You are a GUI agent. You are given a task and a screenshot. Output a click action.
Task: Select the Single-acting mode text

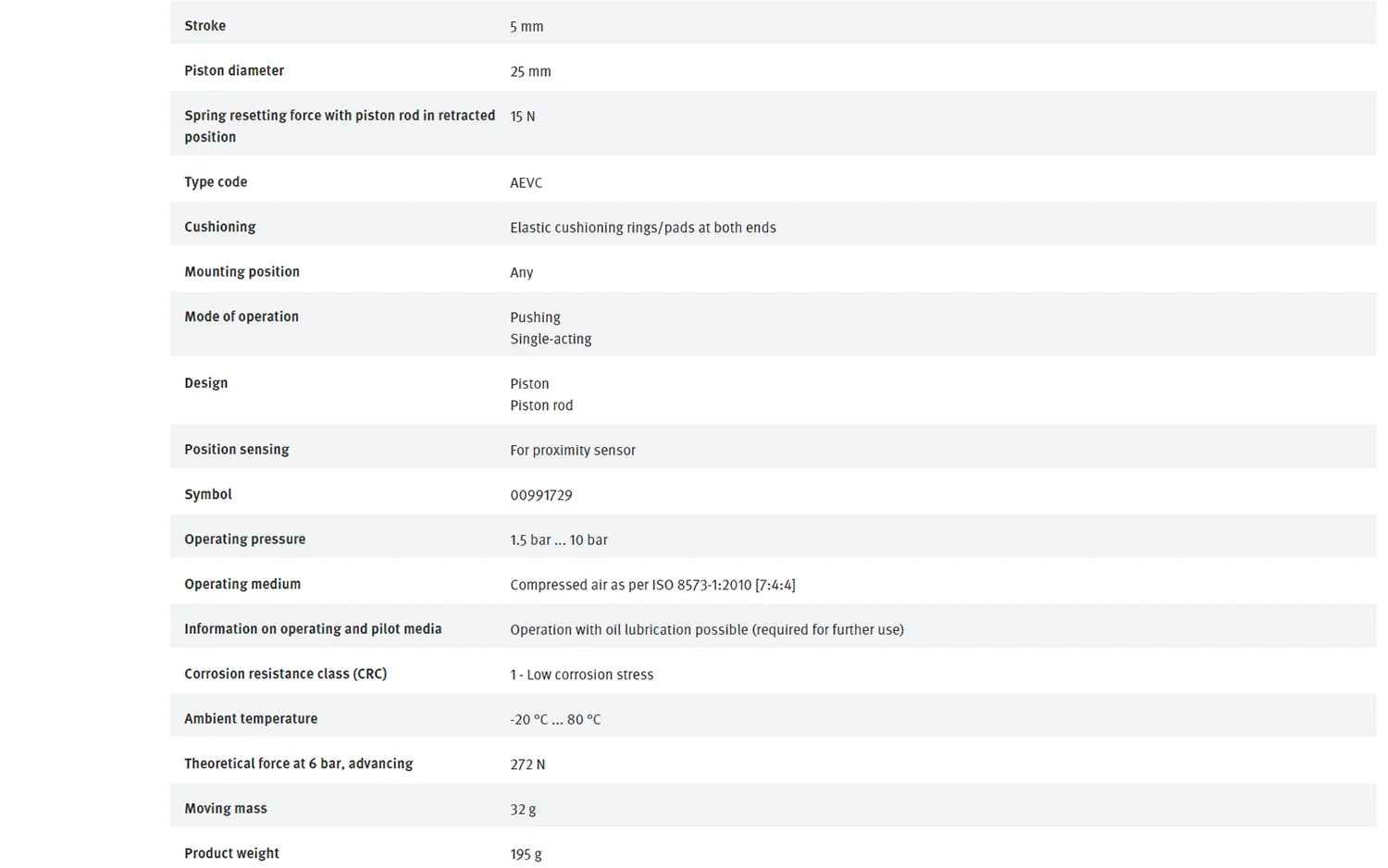pos(551,340)
